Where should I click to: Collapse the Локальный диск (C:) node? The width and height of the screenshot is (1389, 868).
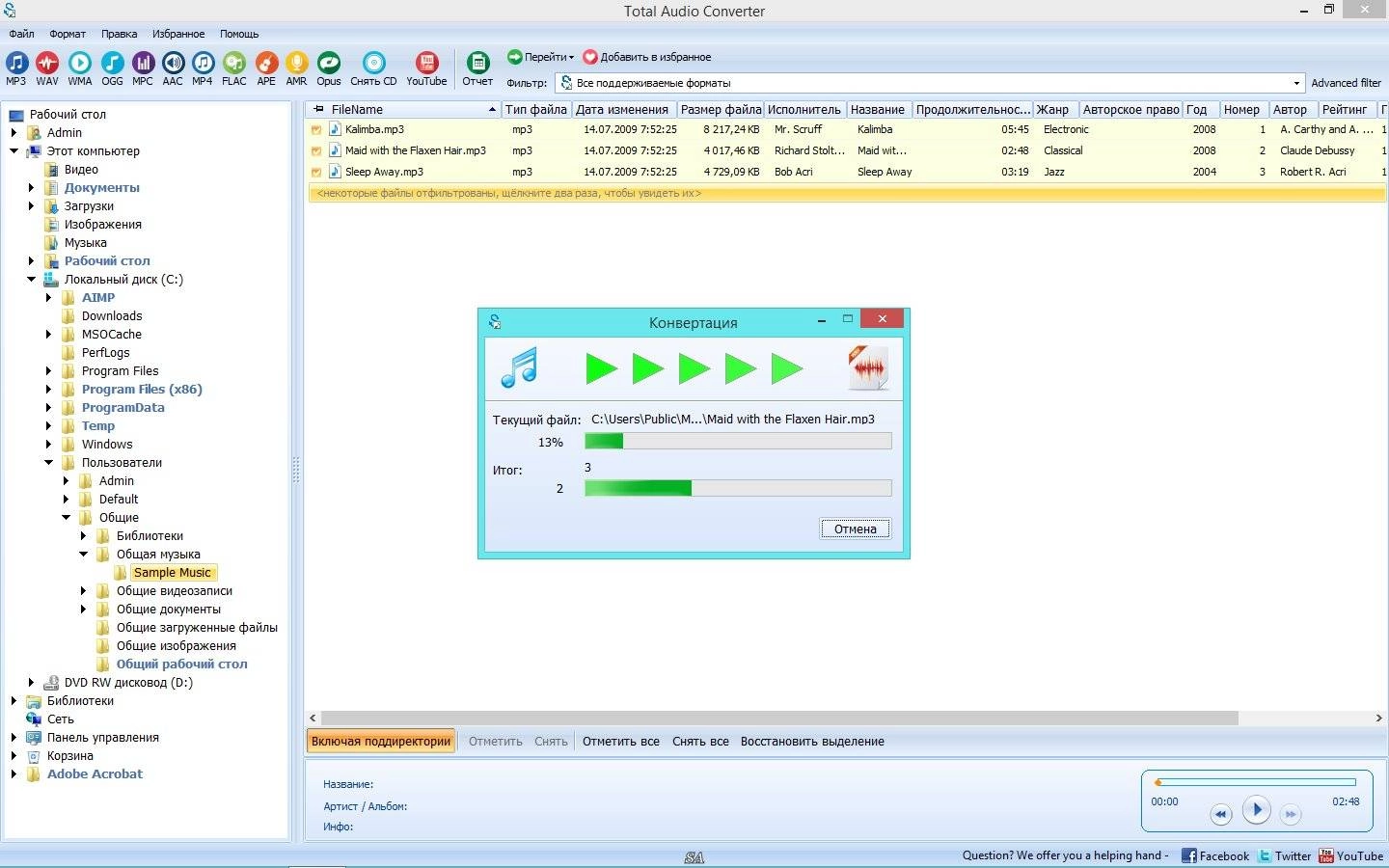pyautogui.click(x=32, y=280)
